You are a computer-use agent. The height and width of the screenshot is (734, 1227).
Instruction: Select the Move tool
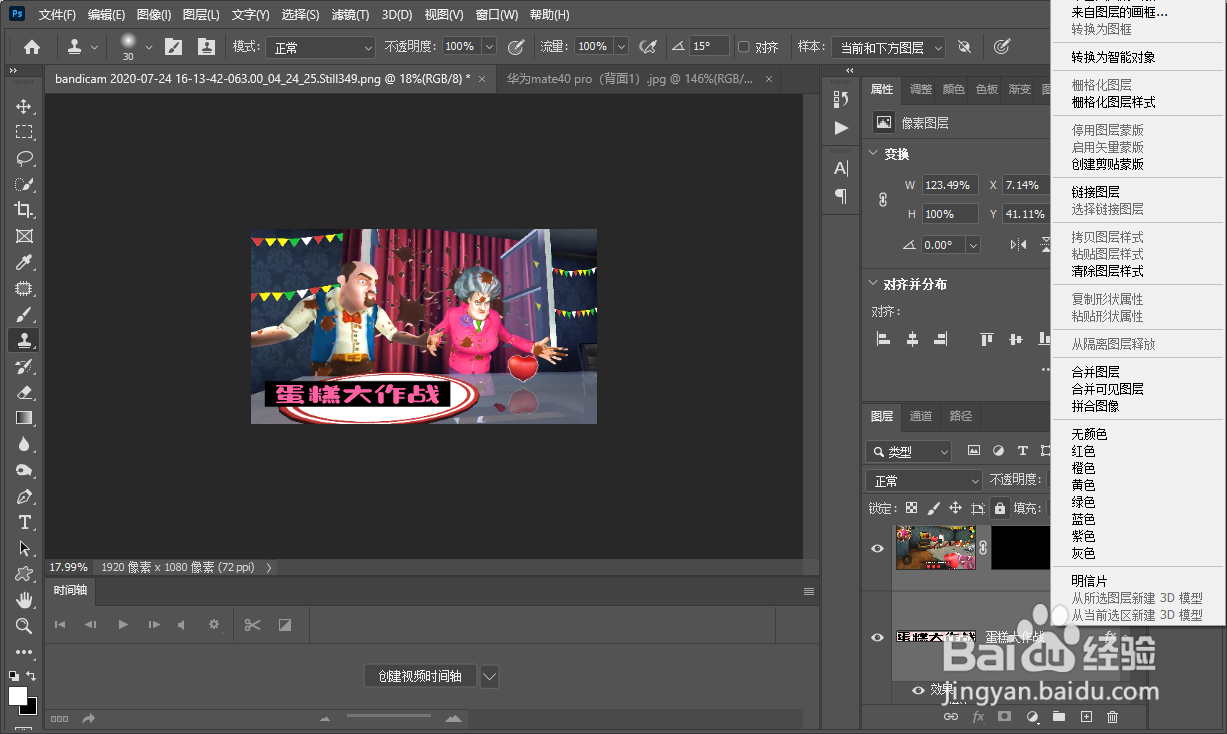point(24,106)
